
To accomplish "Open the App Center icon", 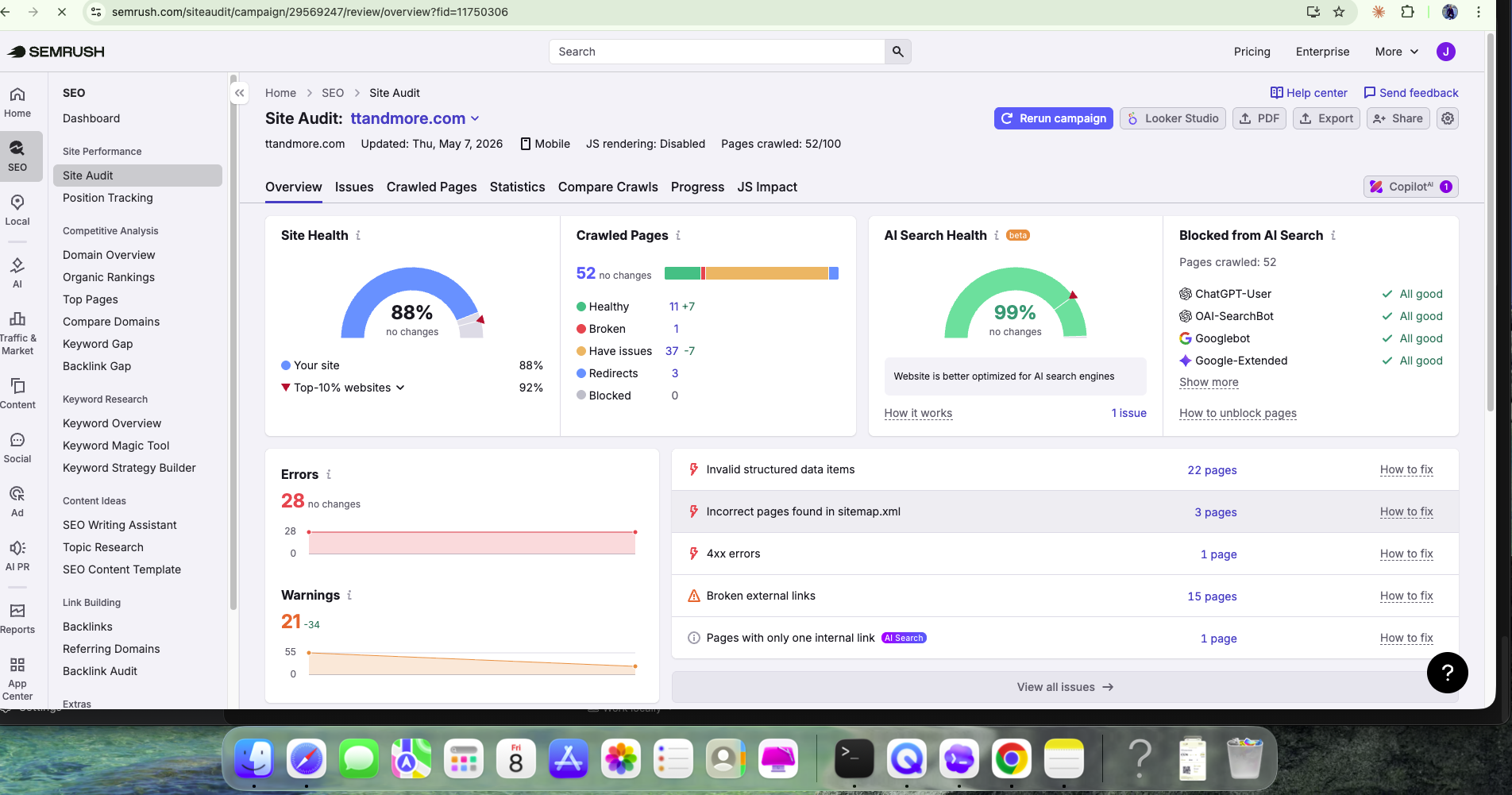I will click(17, 678).
